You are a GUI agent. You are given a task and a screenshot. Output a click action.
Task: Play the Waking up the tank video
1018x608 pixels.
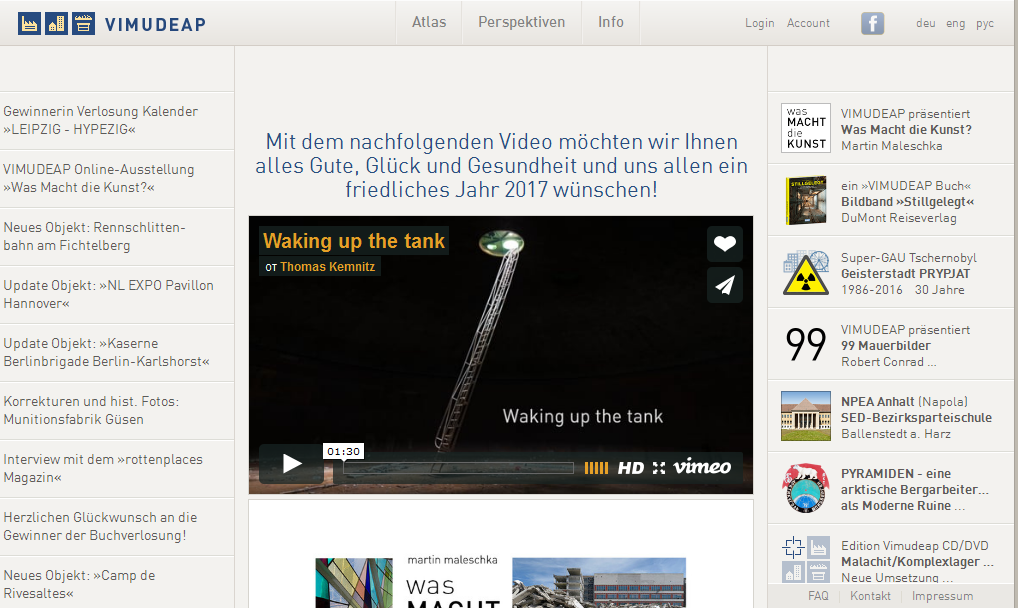[x=292, y=463]
